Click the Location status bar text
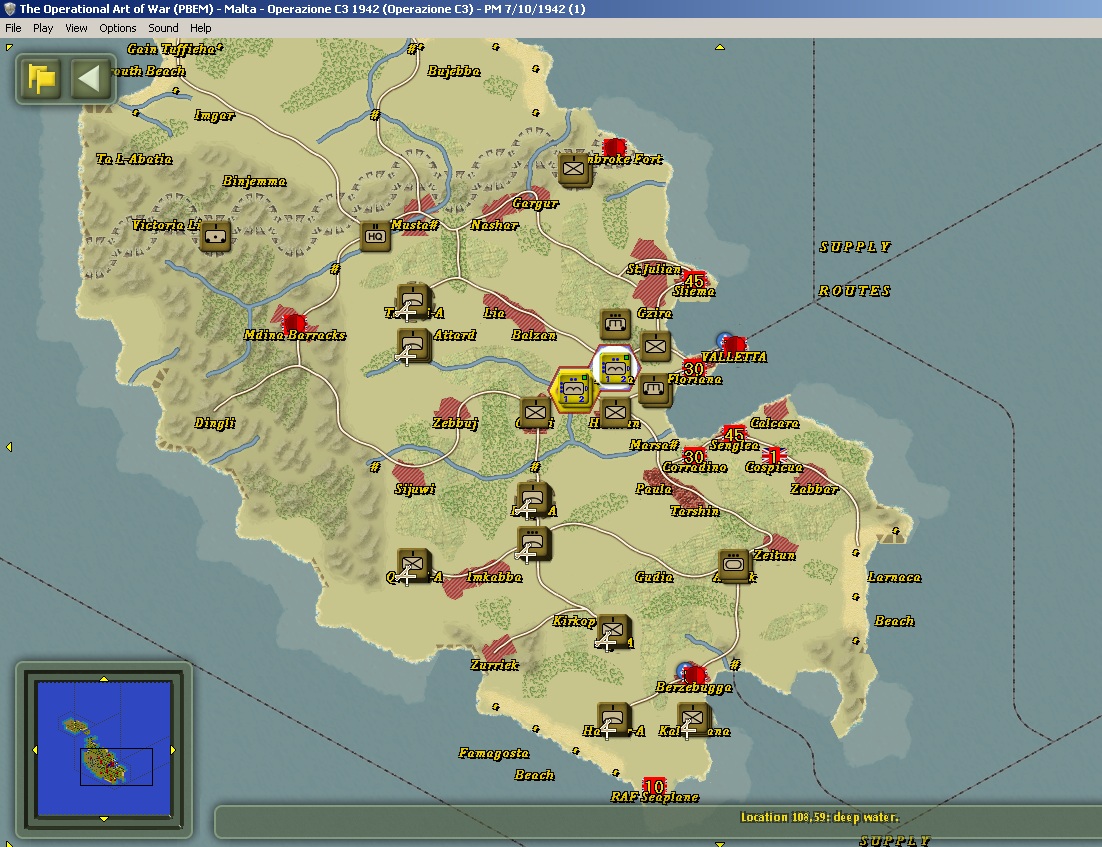The image size is (1102, 847). coord(819,817)
